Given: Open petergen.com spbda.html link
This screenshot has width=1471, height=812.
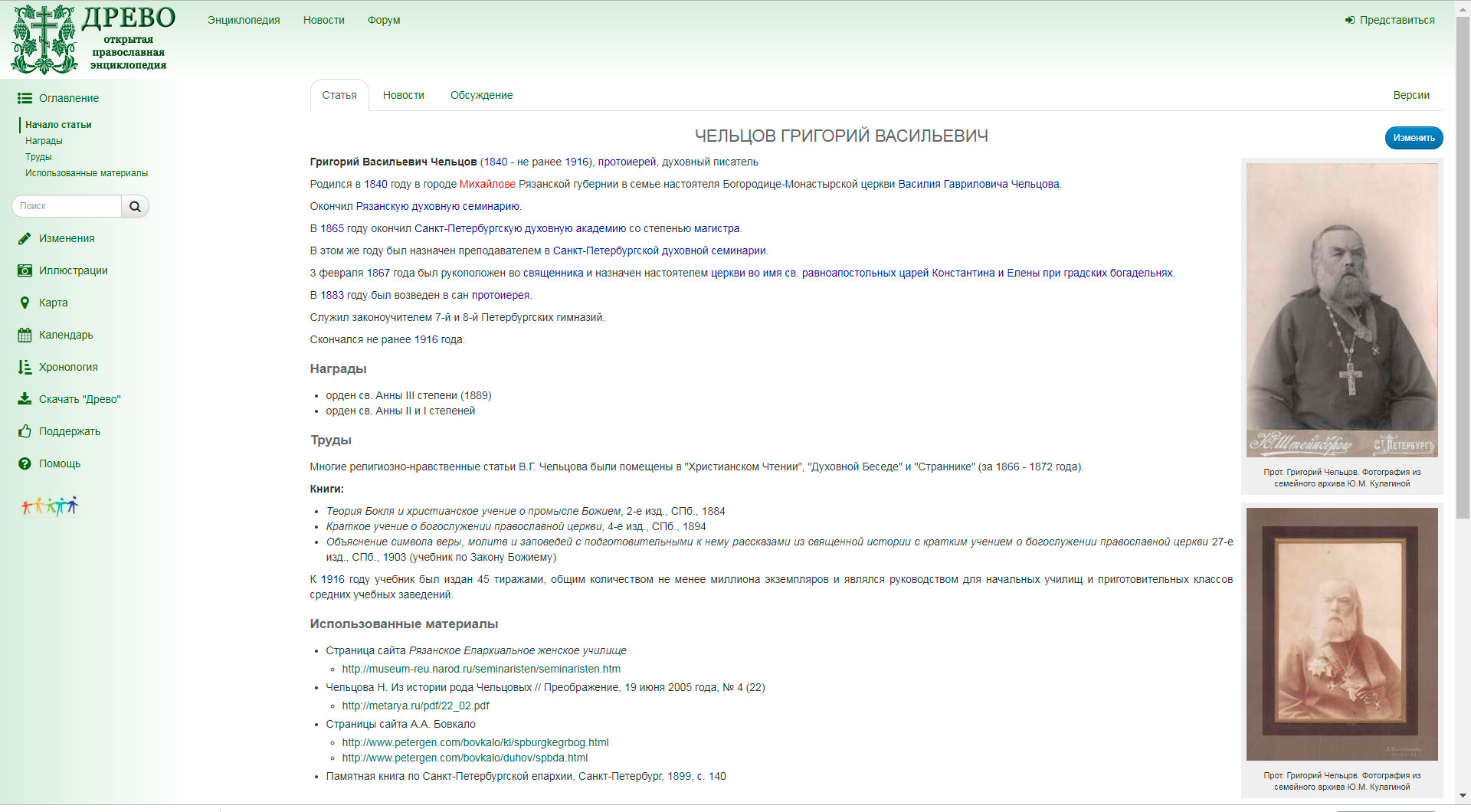Looking at the screenshot, I should coord(465,758).
